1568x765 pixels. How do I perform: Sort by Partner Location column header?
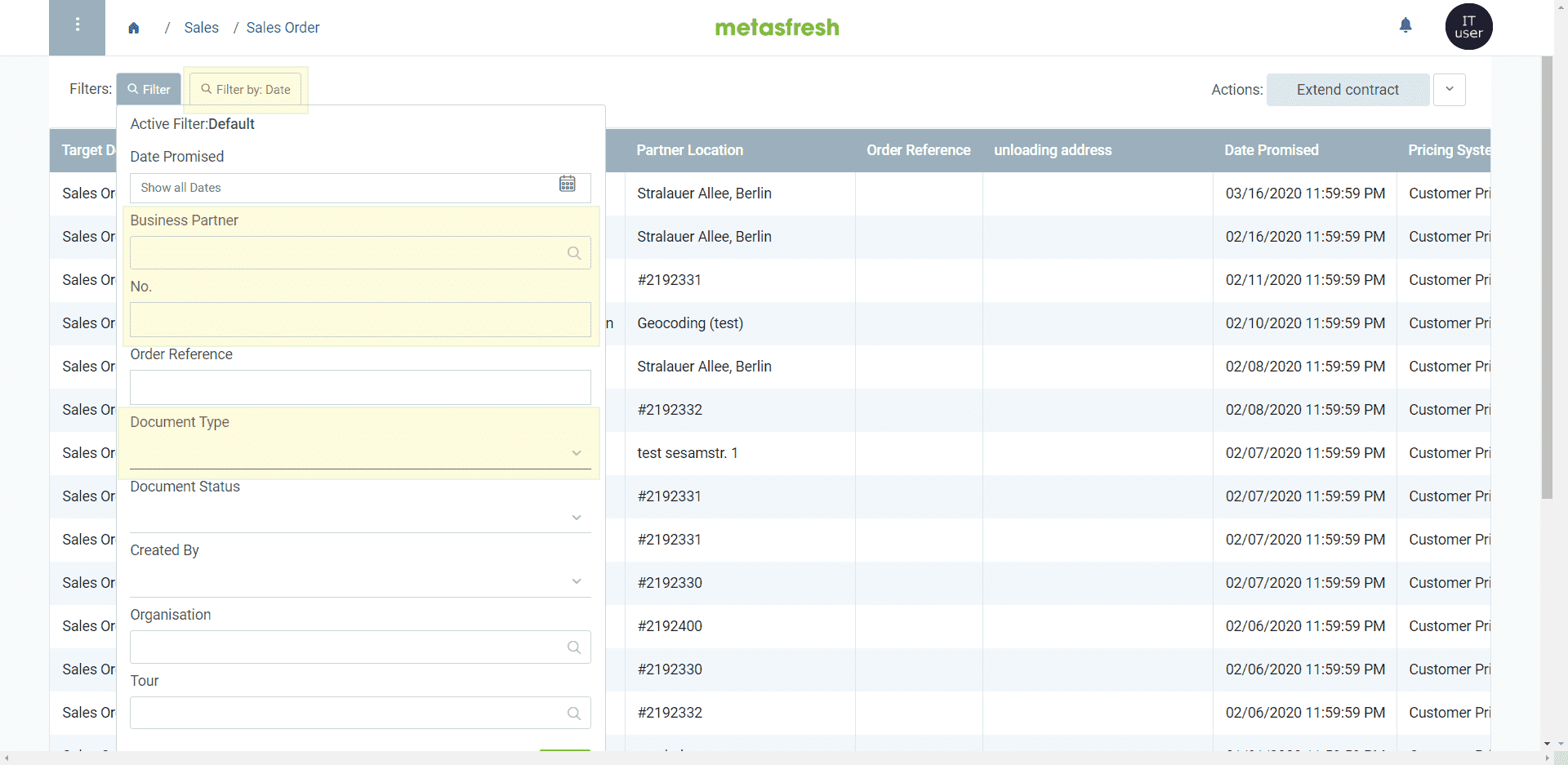(690, 150)
